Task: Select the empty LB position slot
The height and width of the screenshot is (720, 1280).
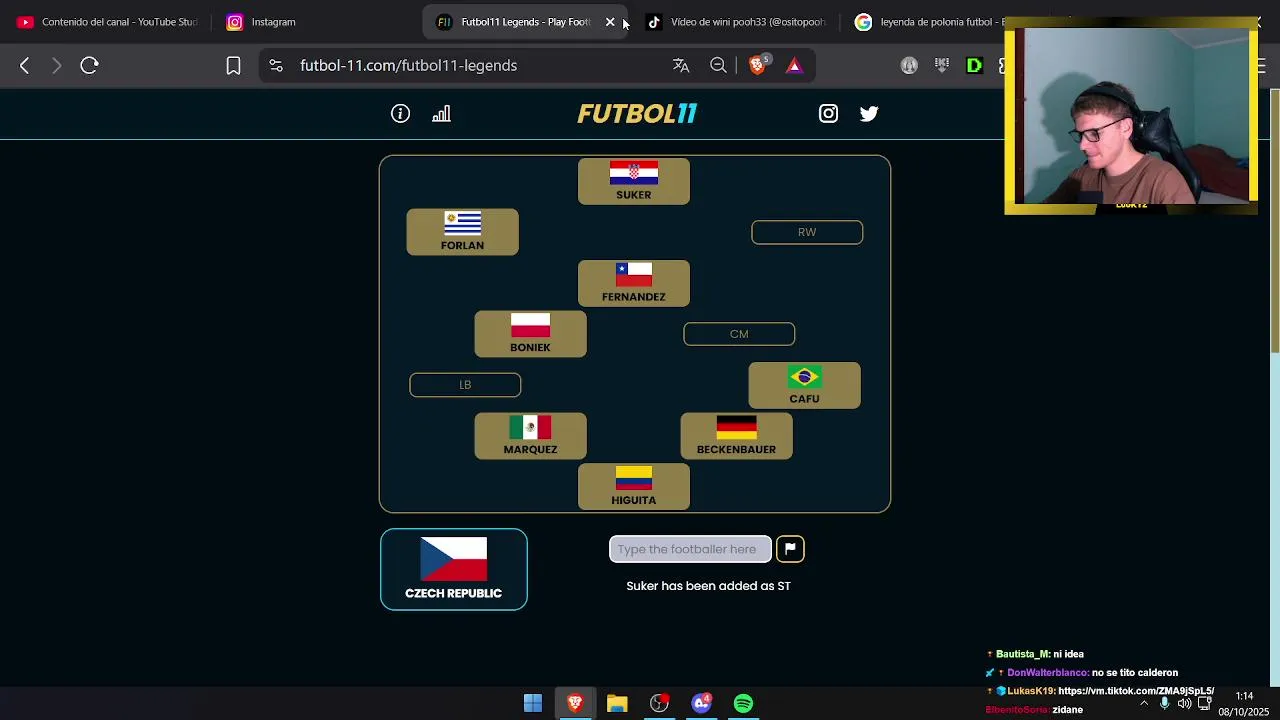Action: pos(465,385)
